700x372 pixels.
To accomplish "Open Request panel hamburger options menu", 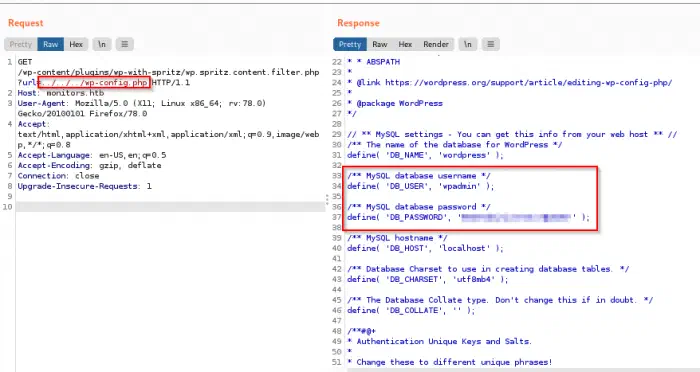I will [x=125, y=44].
